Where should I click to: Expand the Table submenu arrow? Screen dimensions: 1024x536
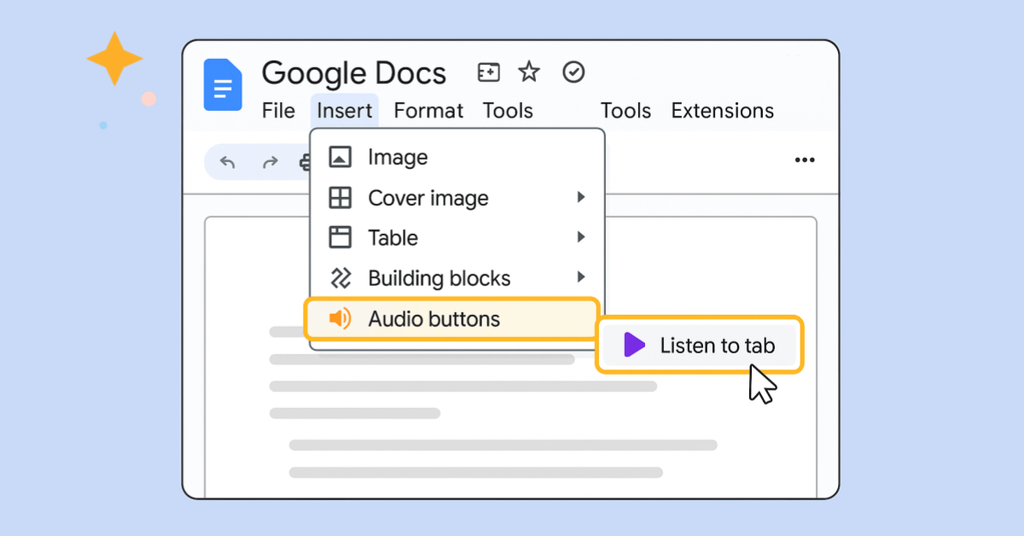(581, 238)
